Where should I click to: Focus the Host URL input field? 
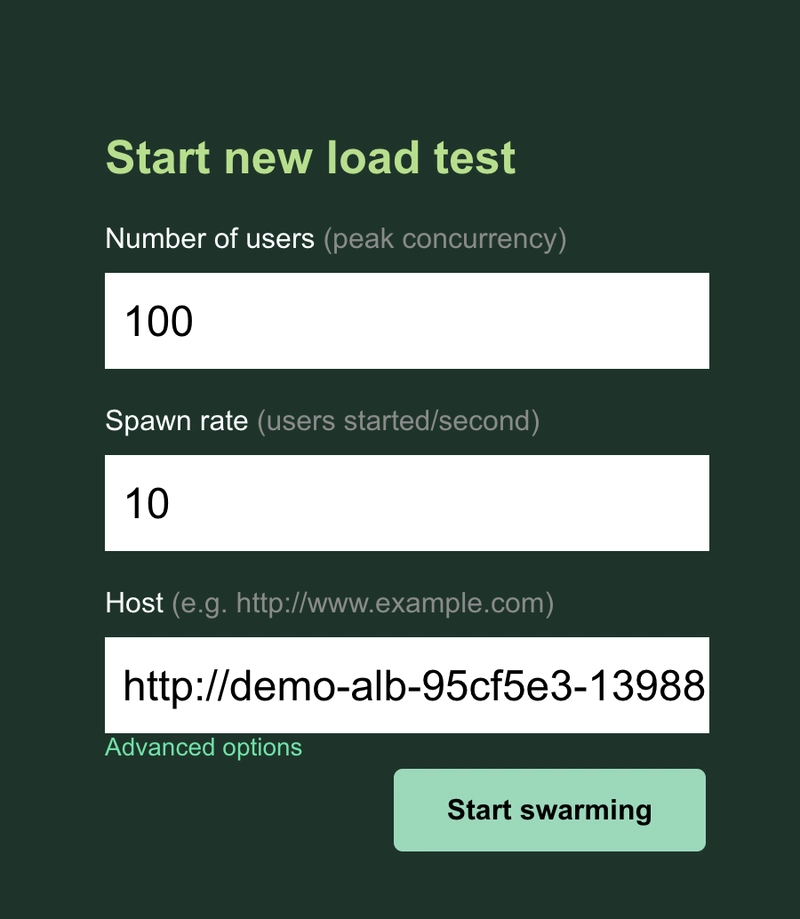[407, 685]
